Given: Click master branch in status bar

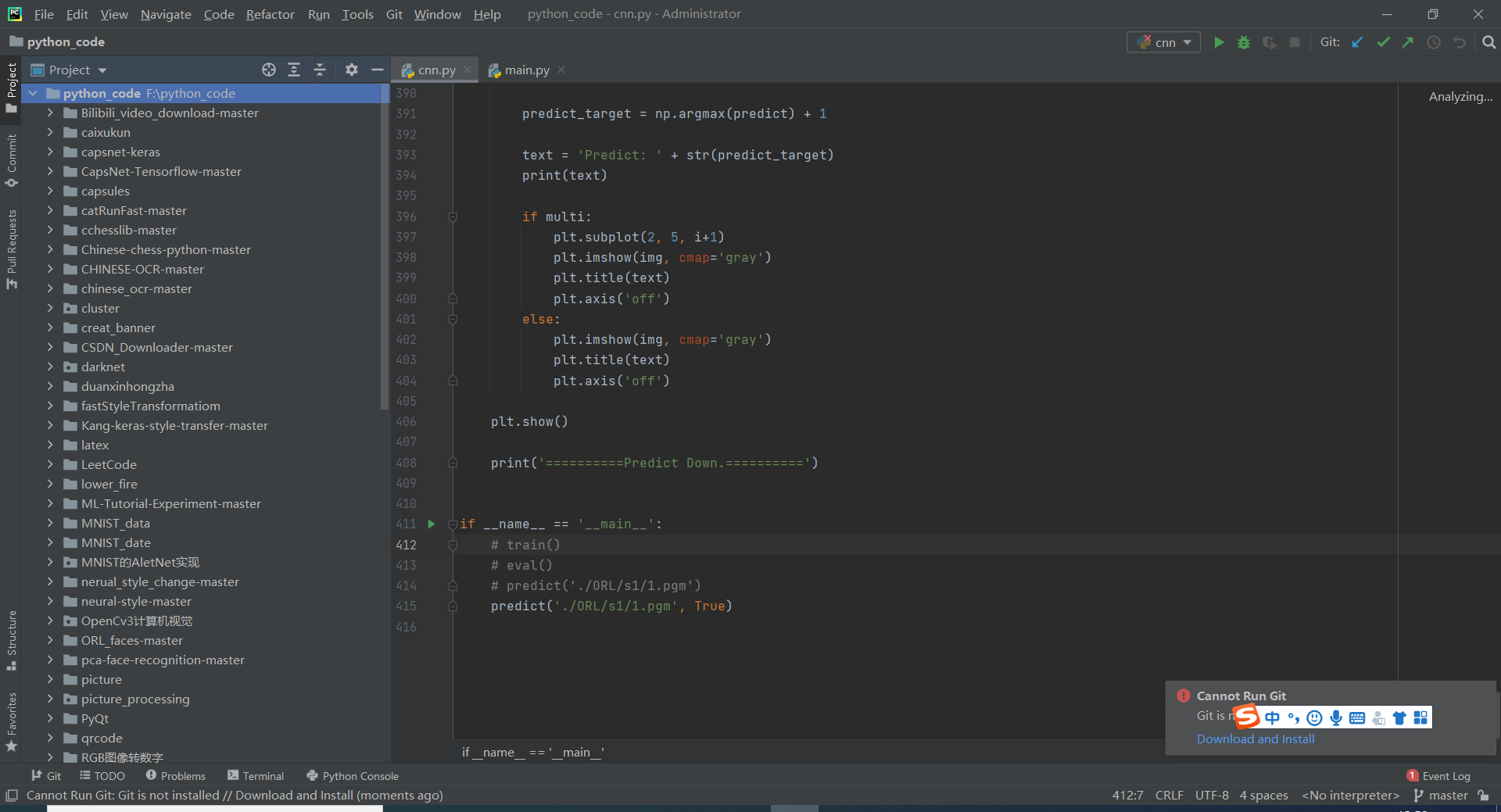Looking at the screenshot, I should tap(1440, 795).
